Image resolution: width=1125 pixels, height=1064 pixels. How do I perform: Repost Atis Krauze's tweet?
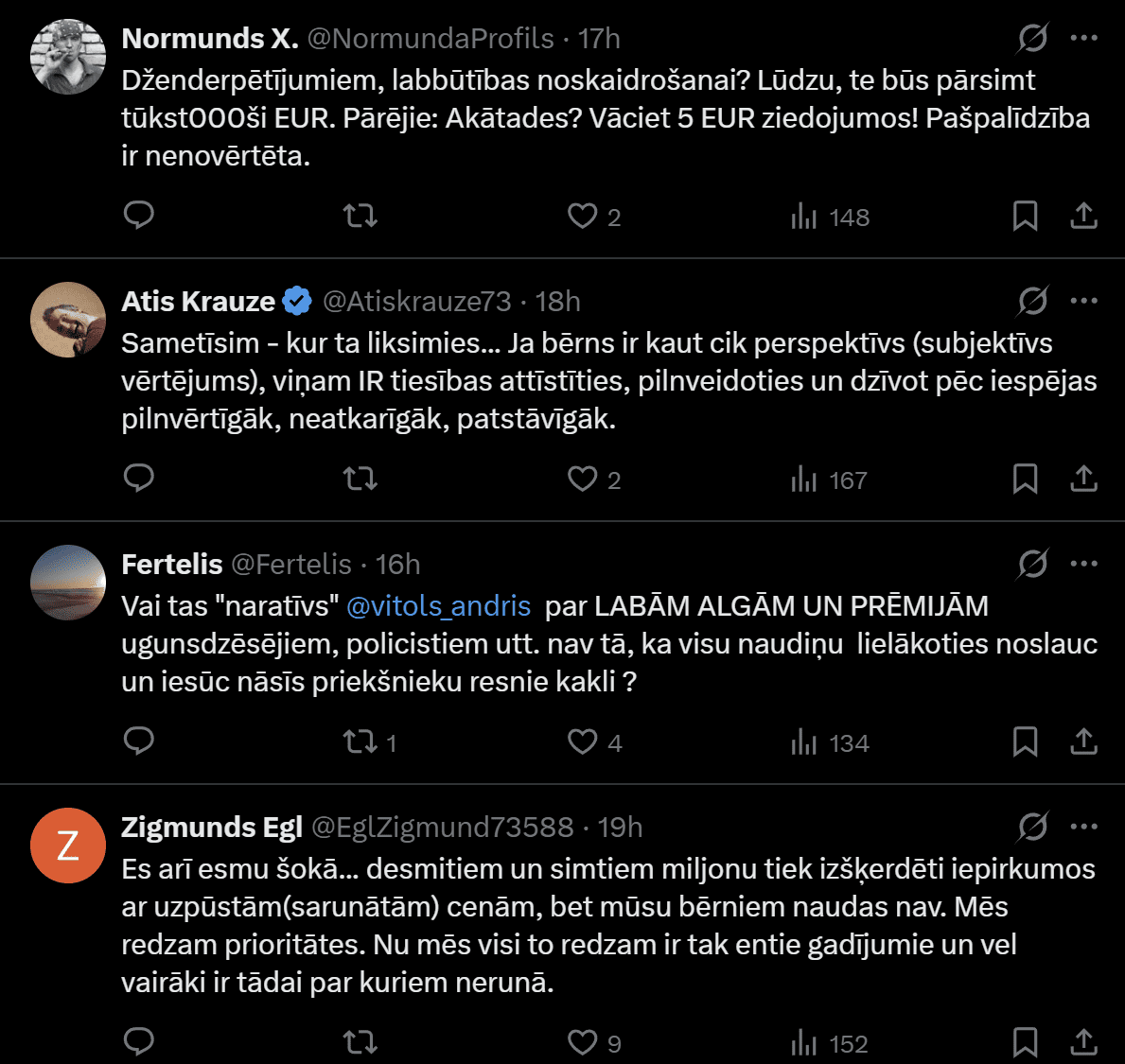[x=360, y=479]
